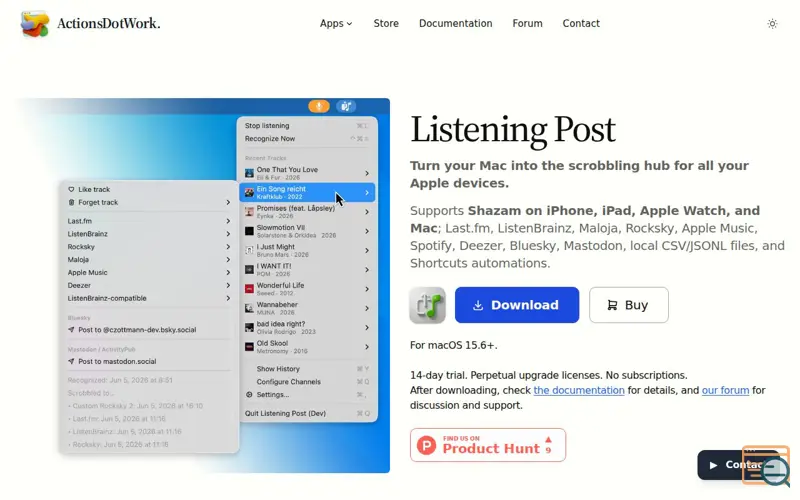The height and width of the screenshot is (500, 800).
Task: Click the floating Contact button
Action: [x=736, y=465]
